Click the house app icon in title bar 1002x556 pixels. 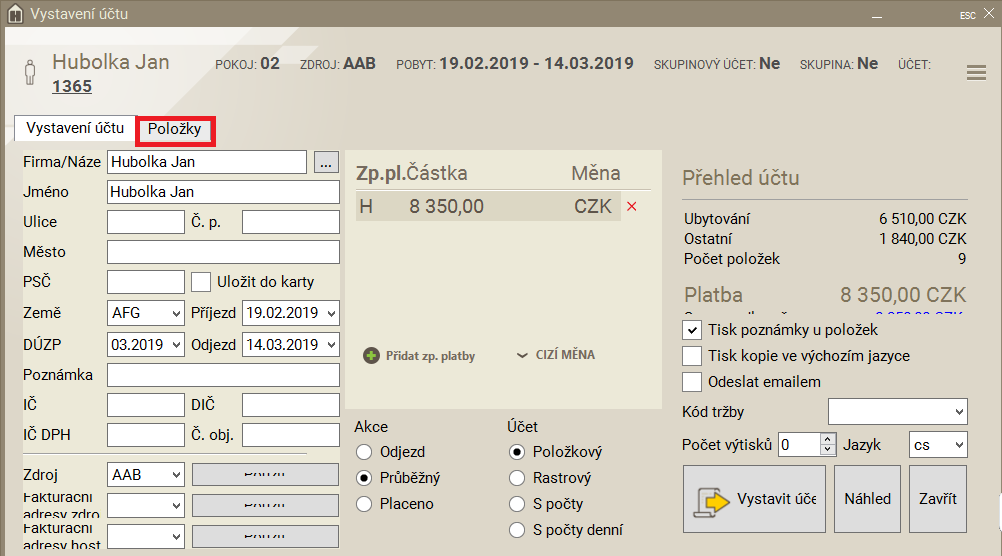tap(15, 14)
